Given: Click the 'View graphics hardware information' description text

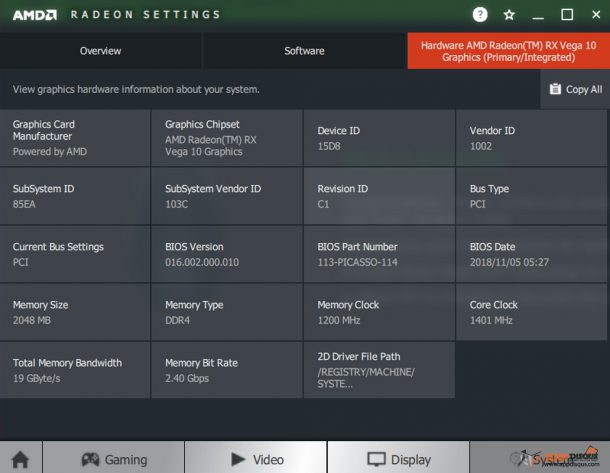Looking at the screenshot, I should (136, 89).
